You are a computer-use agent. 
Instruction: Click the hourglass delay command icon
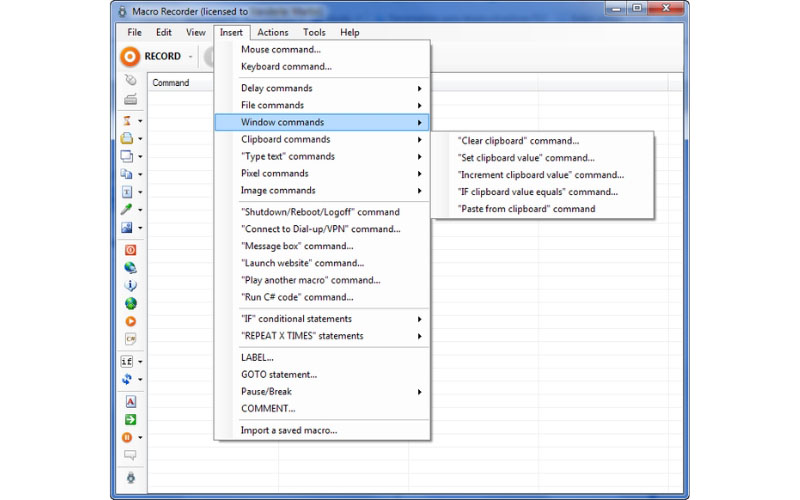(127, 121)
